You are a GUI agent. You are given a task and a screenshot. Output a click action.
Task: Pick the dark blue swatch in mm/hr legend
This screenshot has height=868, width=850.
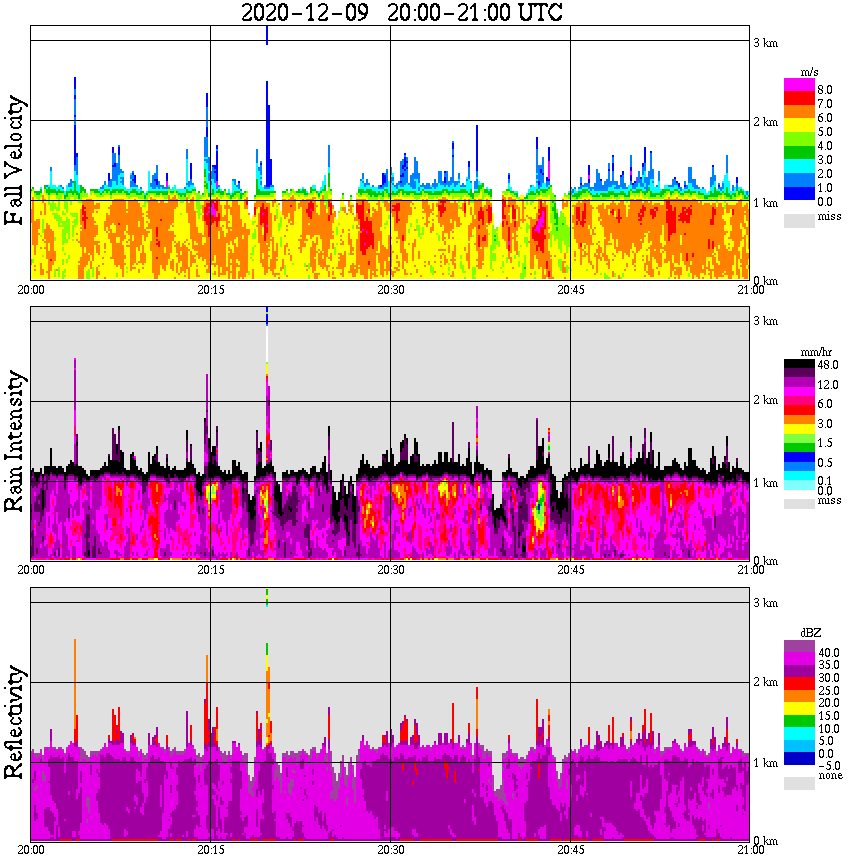[799, 457]
